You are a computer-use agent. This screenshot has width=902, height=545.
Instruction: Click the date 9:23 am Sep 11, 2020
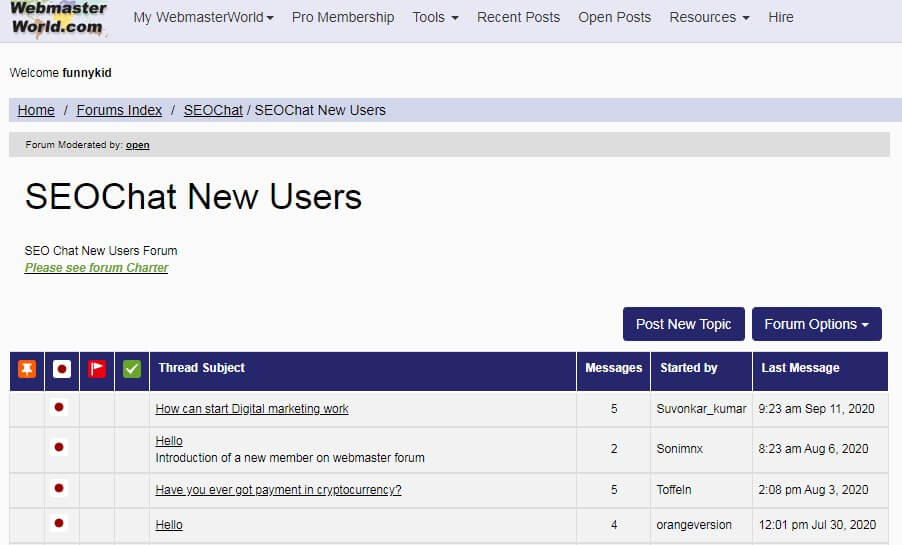tap(816, 409)
